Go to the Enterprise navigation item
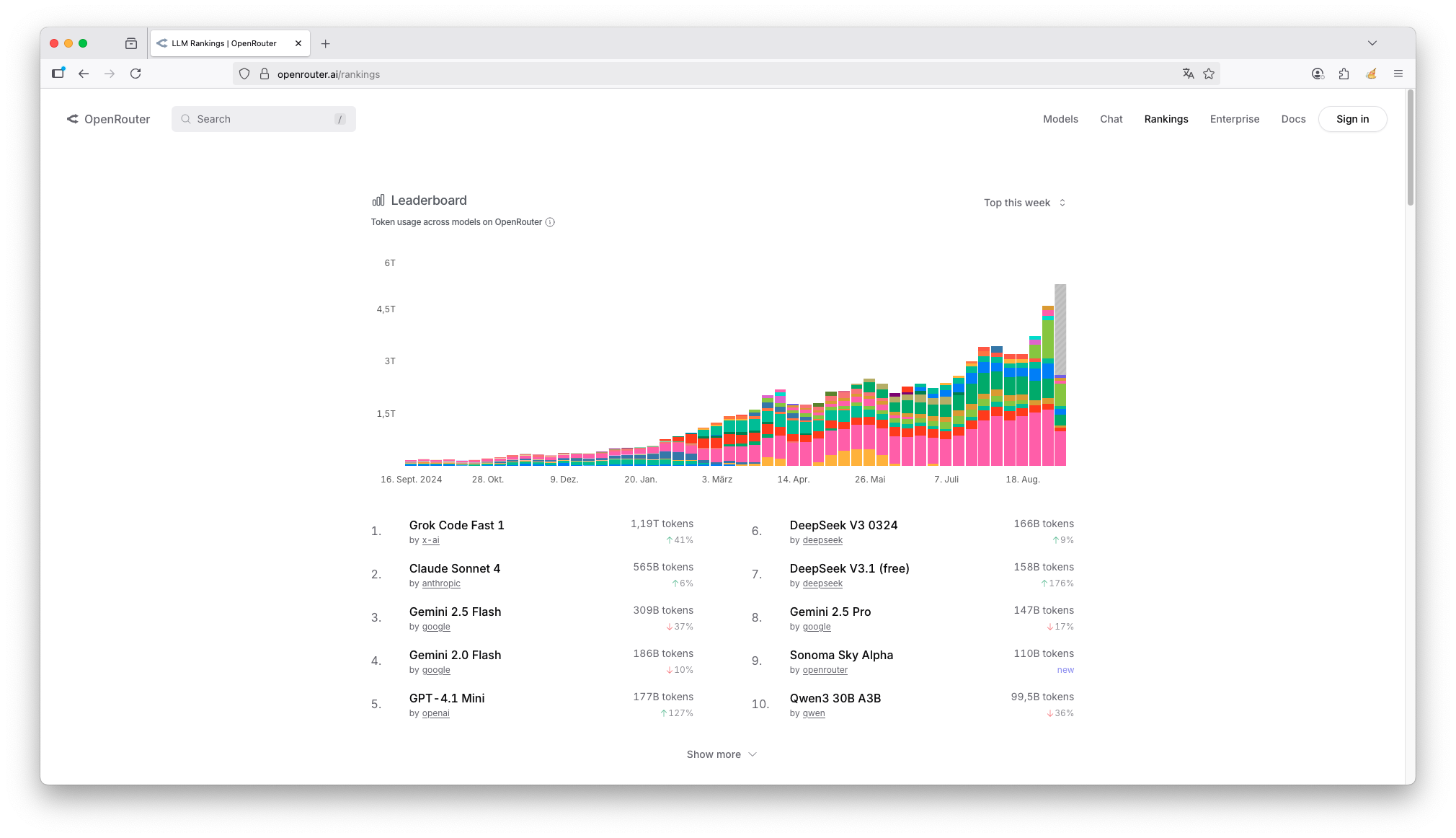Image resolution: width=1456 pixels, height=838 pixels. (1234, 119)
